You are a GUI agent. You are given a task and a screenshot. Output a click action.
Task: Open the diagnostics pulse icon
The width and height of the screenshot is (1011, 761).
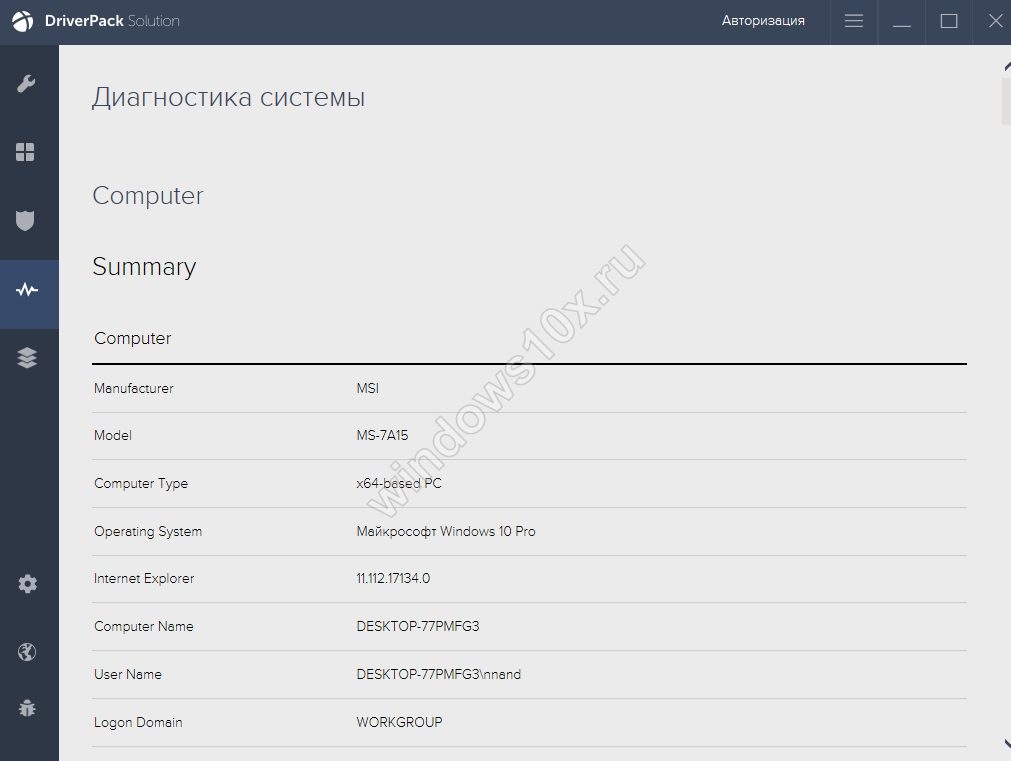pyautogui.click(x=27, y=291)
